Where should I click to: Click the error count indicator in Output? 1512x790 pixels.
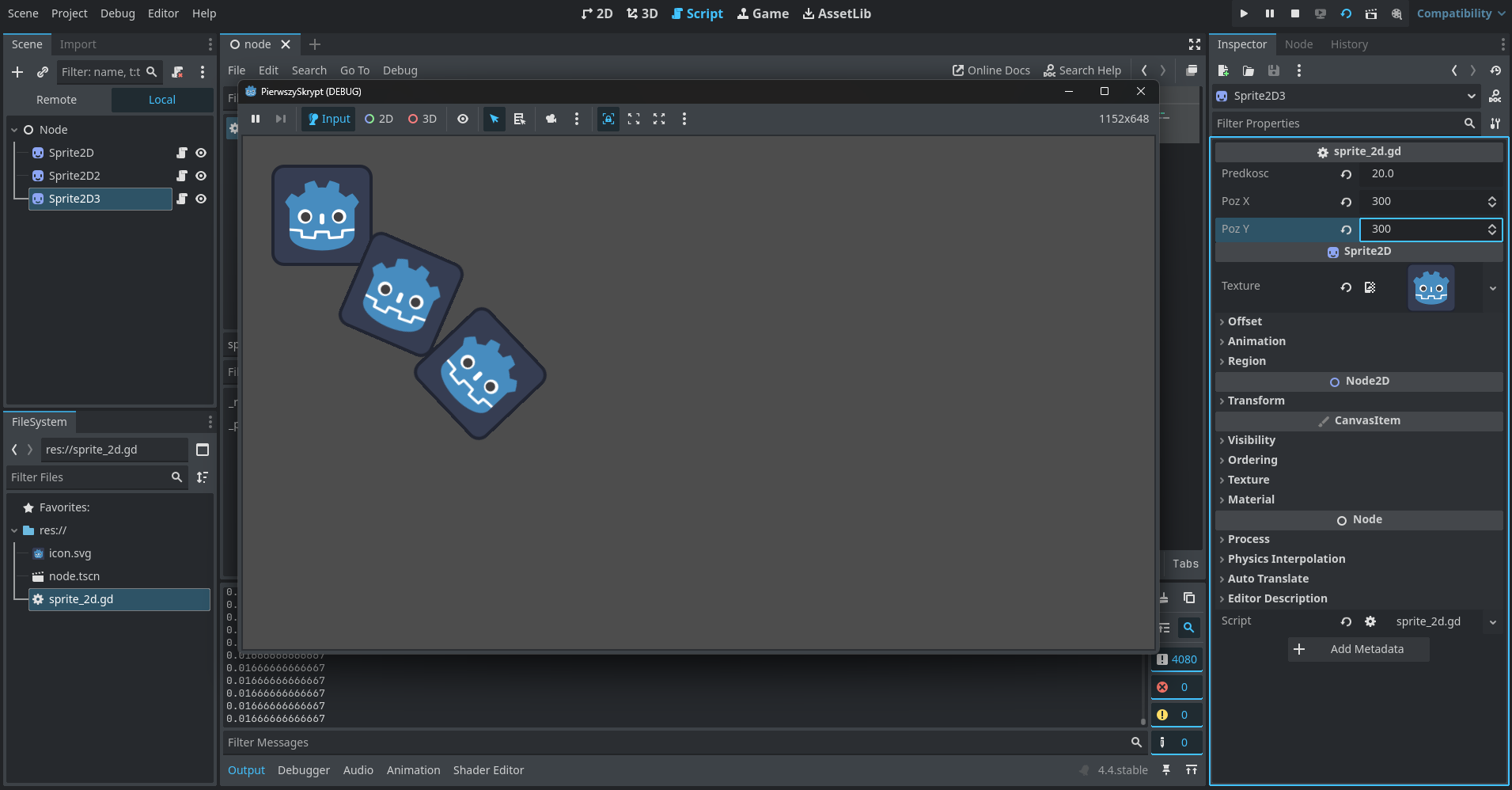pyautogui.click(x=1176, y=687)
